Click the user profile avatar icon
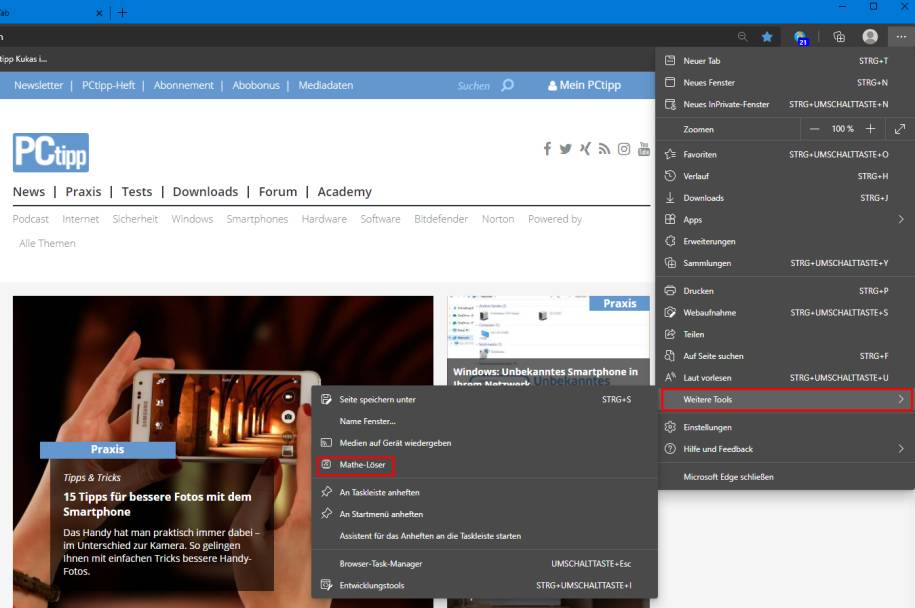Image resolution: width=915 pixels, height=608 pixels. pyautogui.click(x=870, y=37)
